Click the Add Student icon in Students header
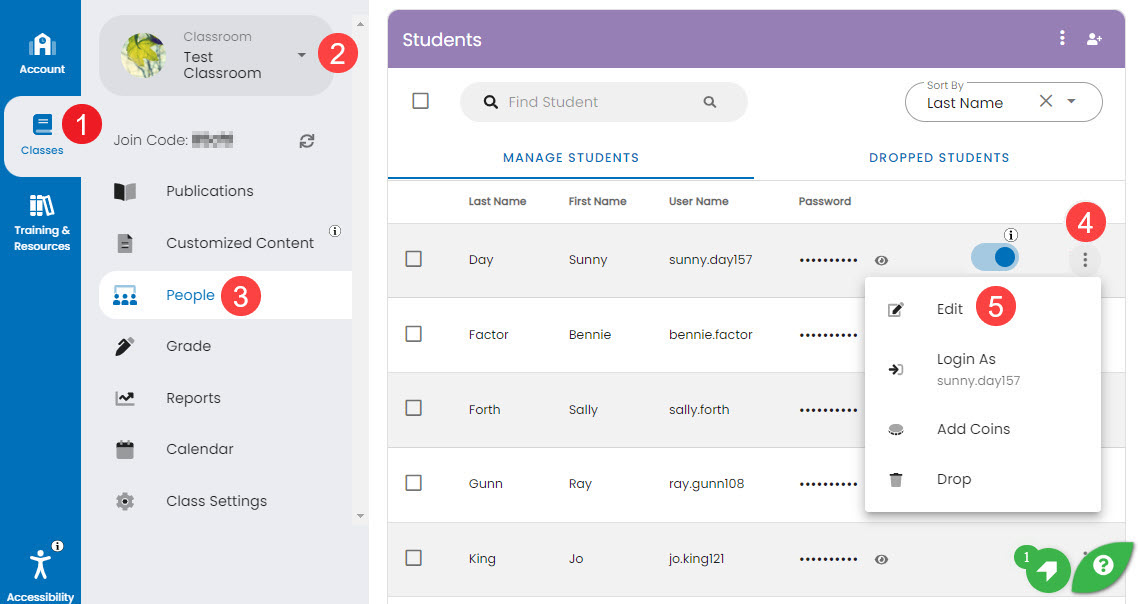 click(x=1095, y=38)
